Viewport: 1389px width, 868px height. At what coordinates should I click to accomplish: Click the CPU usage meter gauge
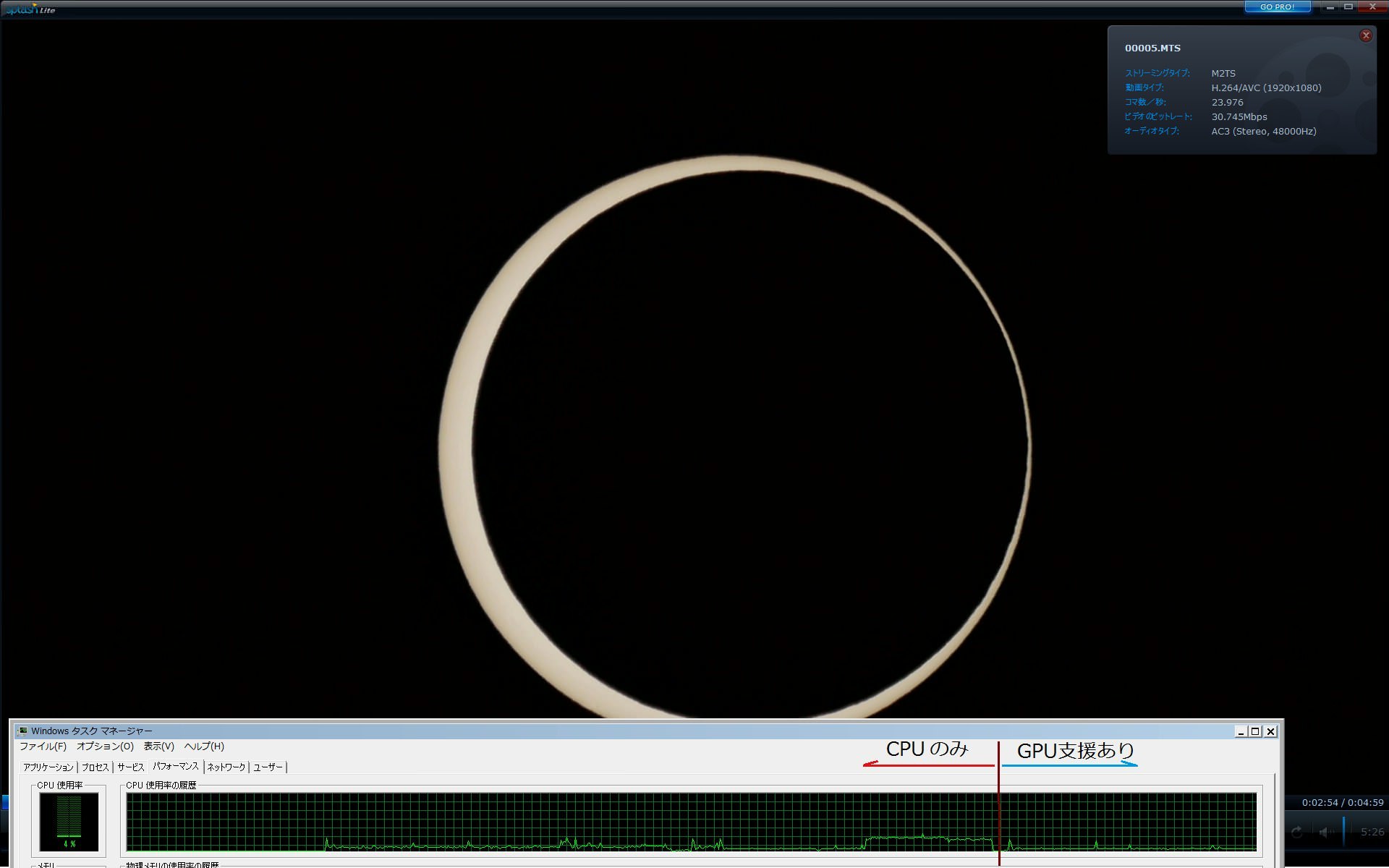point(69,822)
